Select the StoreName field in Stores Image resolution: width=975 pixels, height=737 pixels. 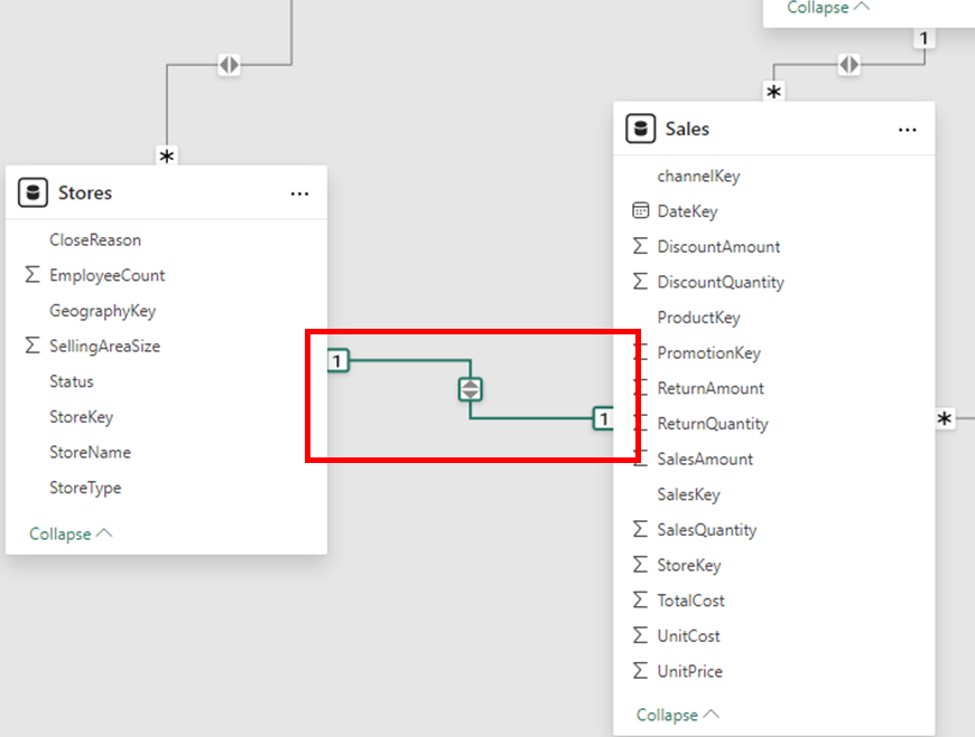point(90,452)
